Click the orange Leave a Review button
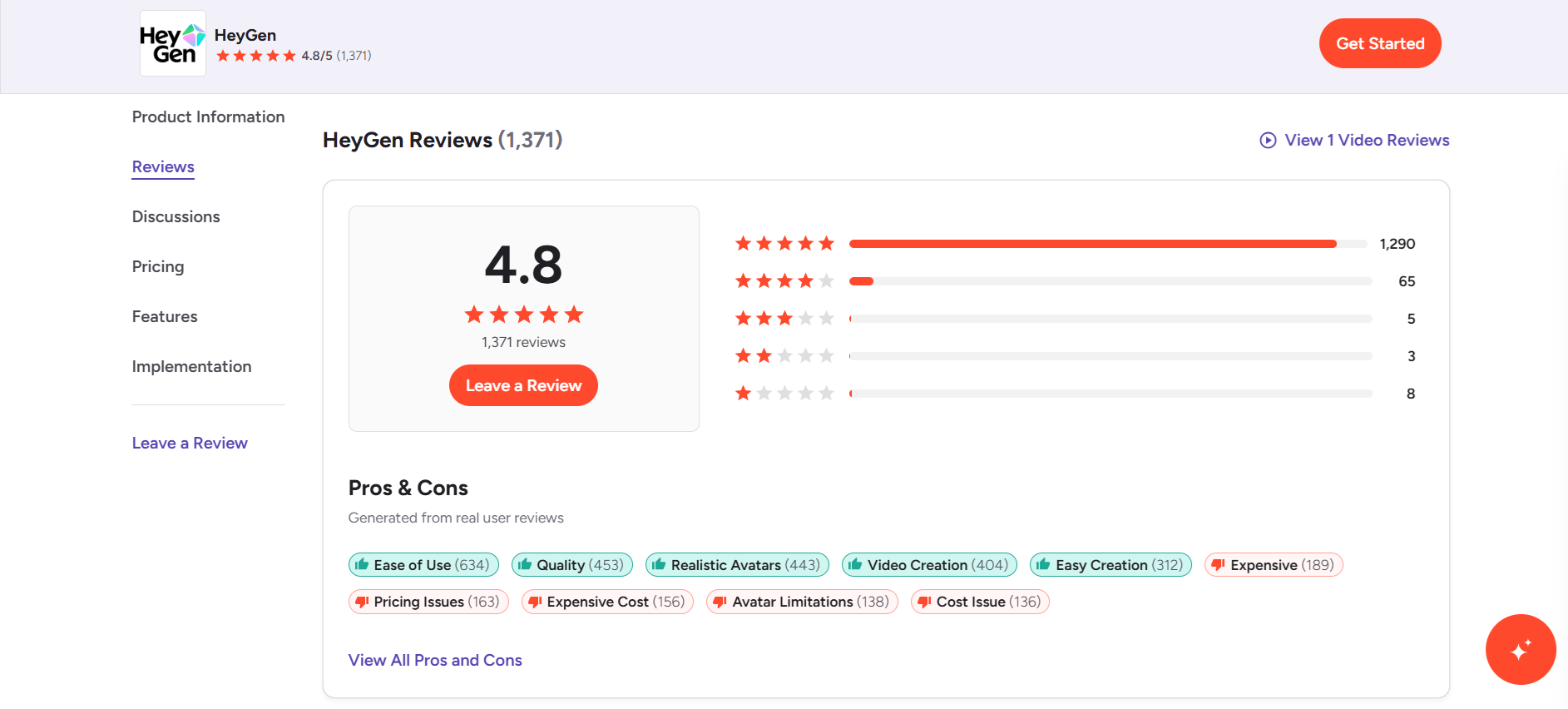This screenshot has height=709, width=1568. (523, 385)
